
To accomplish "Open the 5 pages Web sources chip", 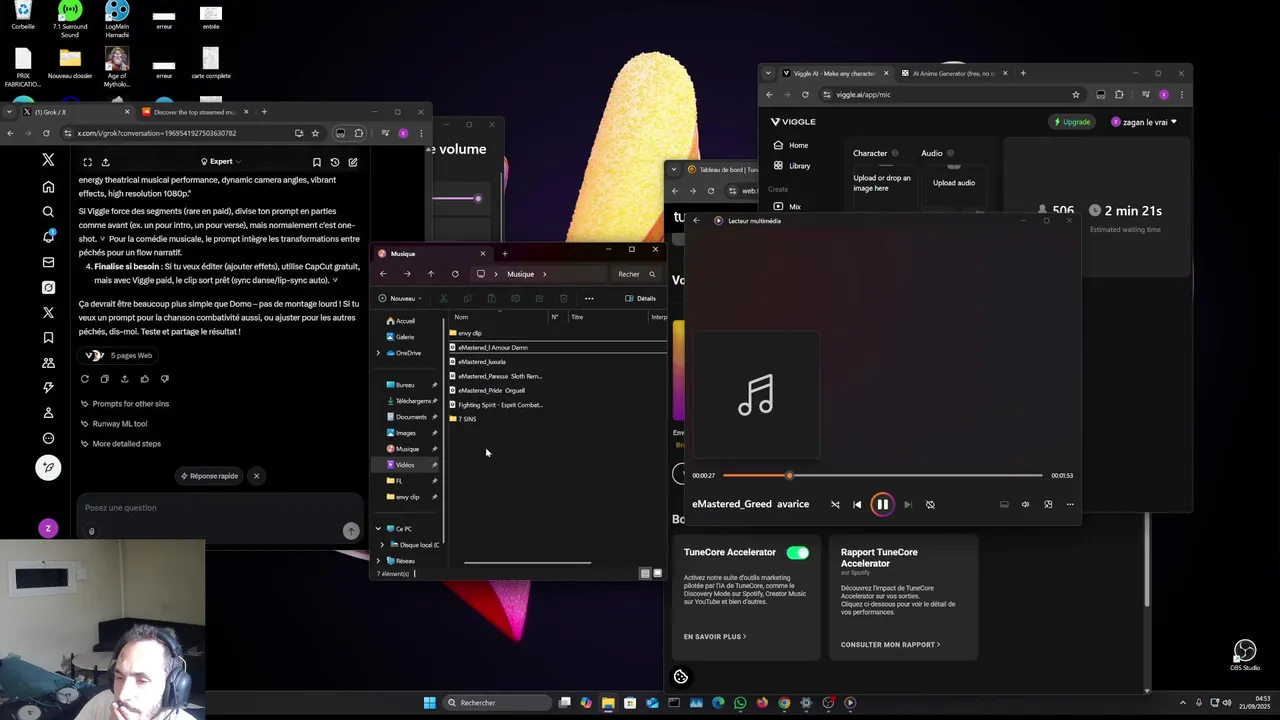I will point(119,356).
